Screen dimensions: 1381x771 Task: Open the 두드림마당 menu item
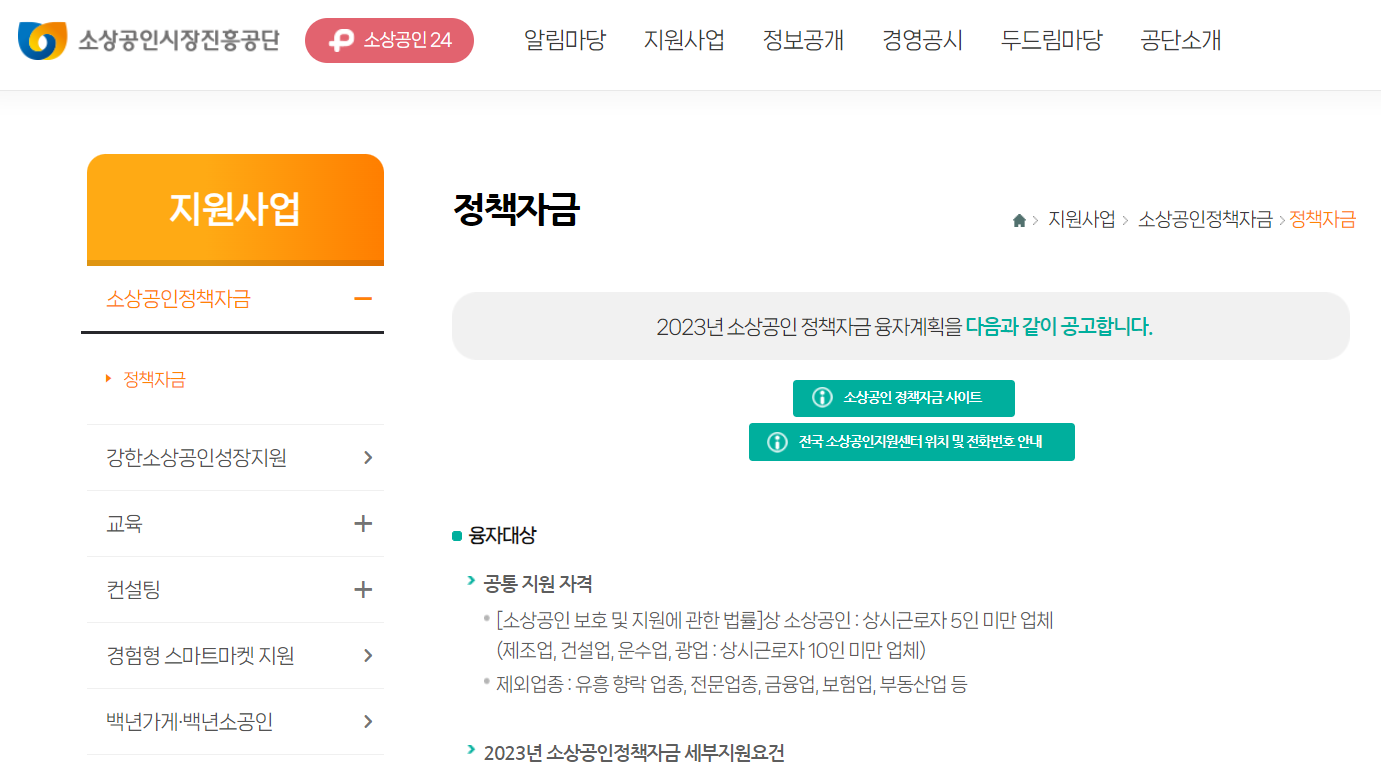(1051, 40)
